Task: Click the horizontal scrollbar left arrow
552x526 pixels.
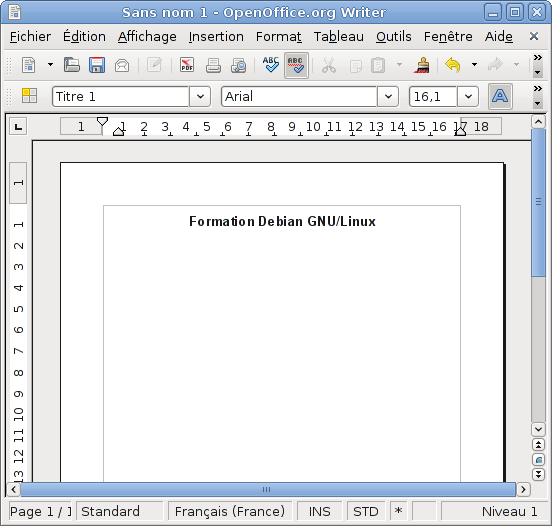Action: (x=13, y=489)
